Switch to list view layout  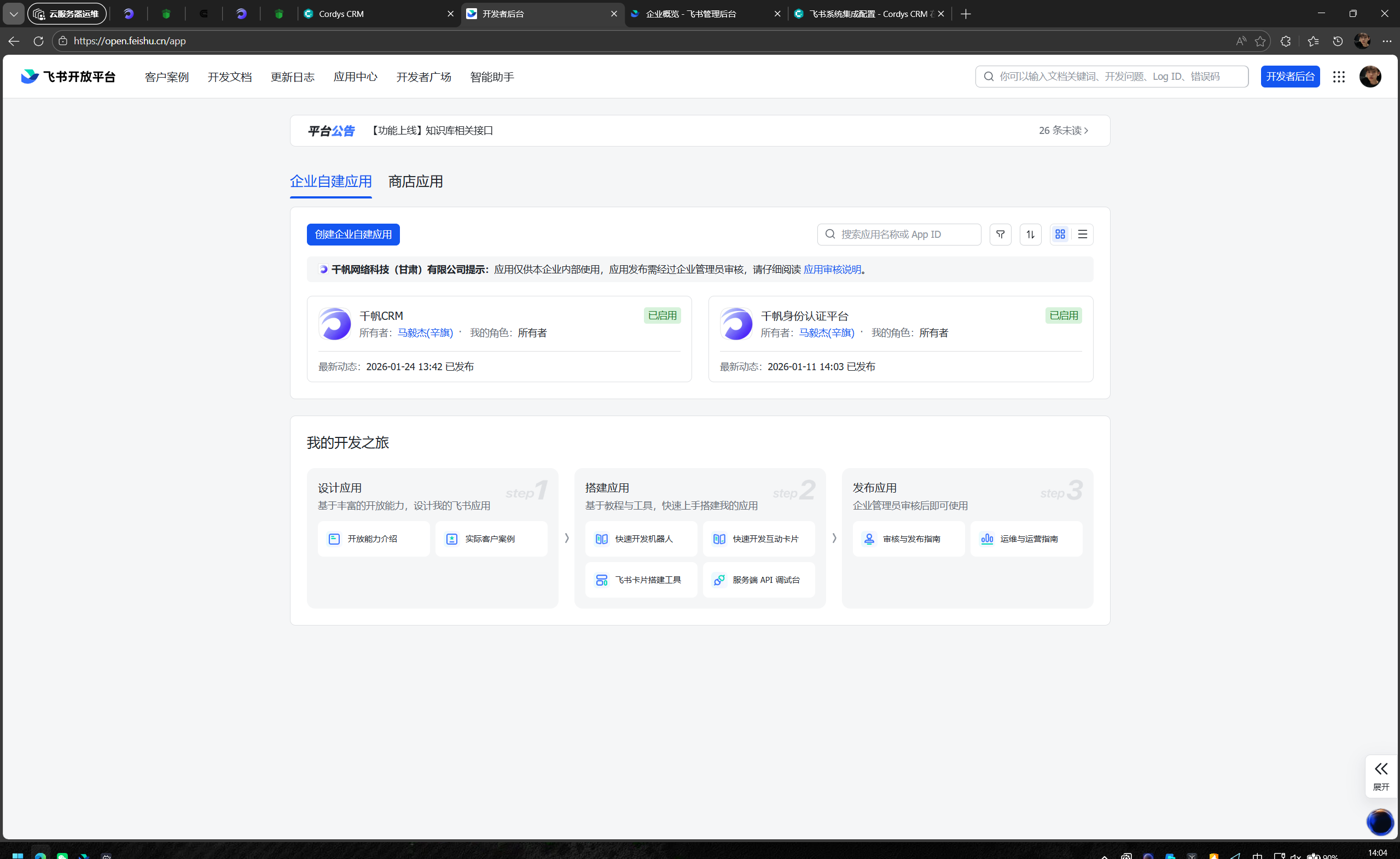[x=1082, y=234]
